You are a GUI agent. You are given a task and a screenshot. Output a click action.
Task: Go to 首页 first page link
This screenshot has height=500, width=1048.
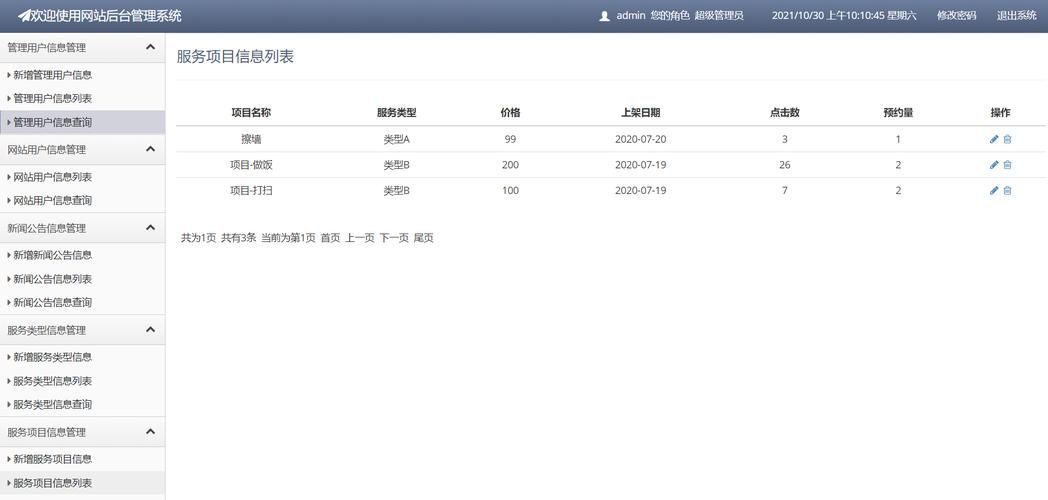click(330, 237)
